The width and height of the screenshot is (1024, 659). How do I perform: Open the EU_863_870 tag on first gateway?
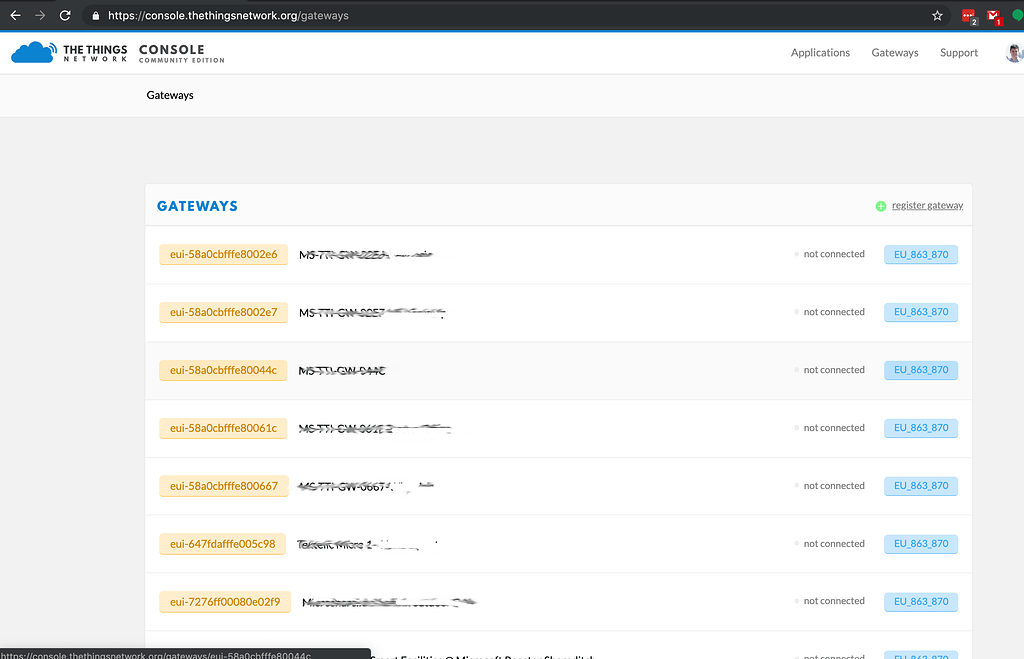coord(920,254)
